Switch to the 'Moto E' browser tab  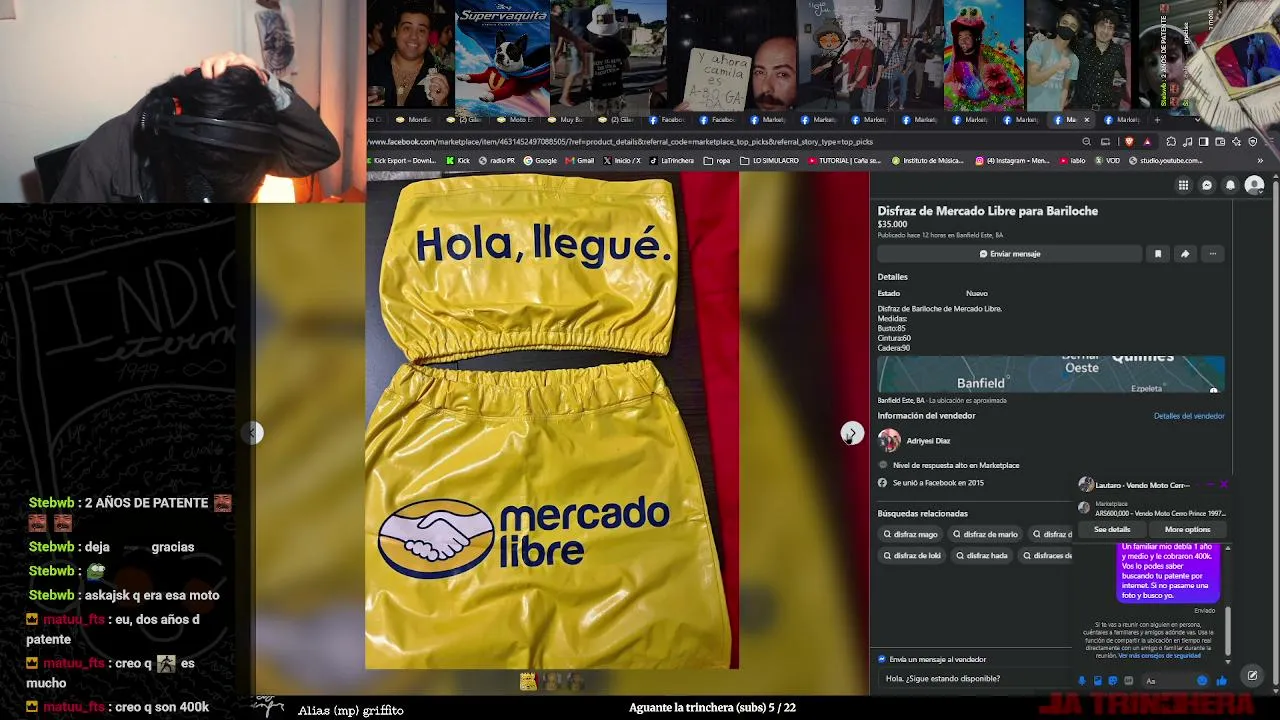pyautogui.click(x=514, y=120)
